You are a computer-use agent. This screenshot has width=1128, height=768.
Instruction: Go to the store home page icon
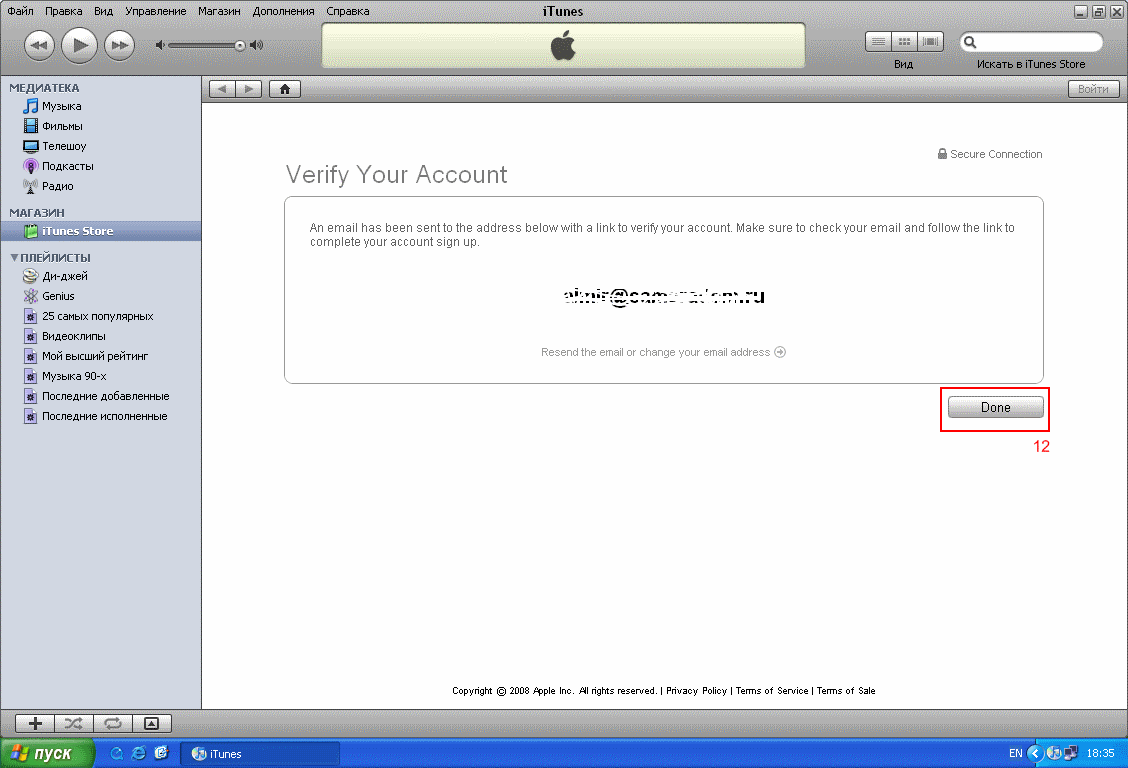[285, 89]
